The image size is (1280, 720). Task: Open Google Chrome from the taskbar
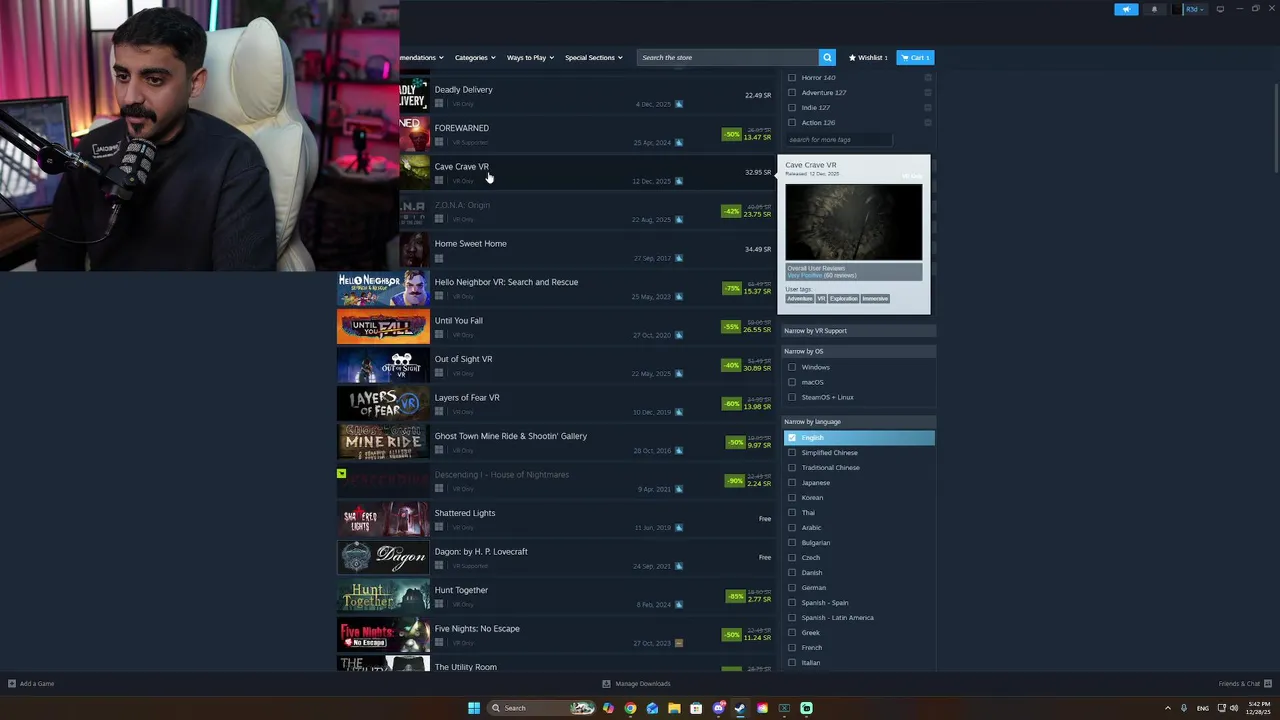tap(630, 708)
